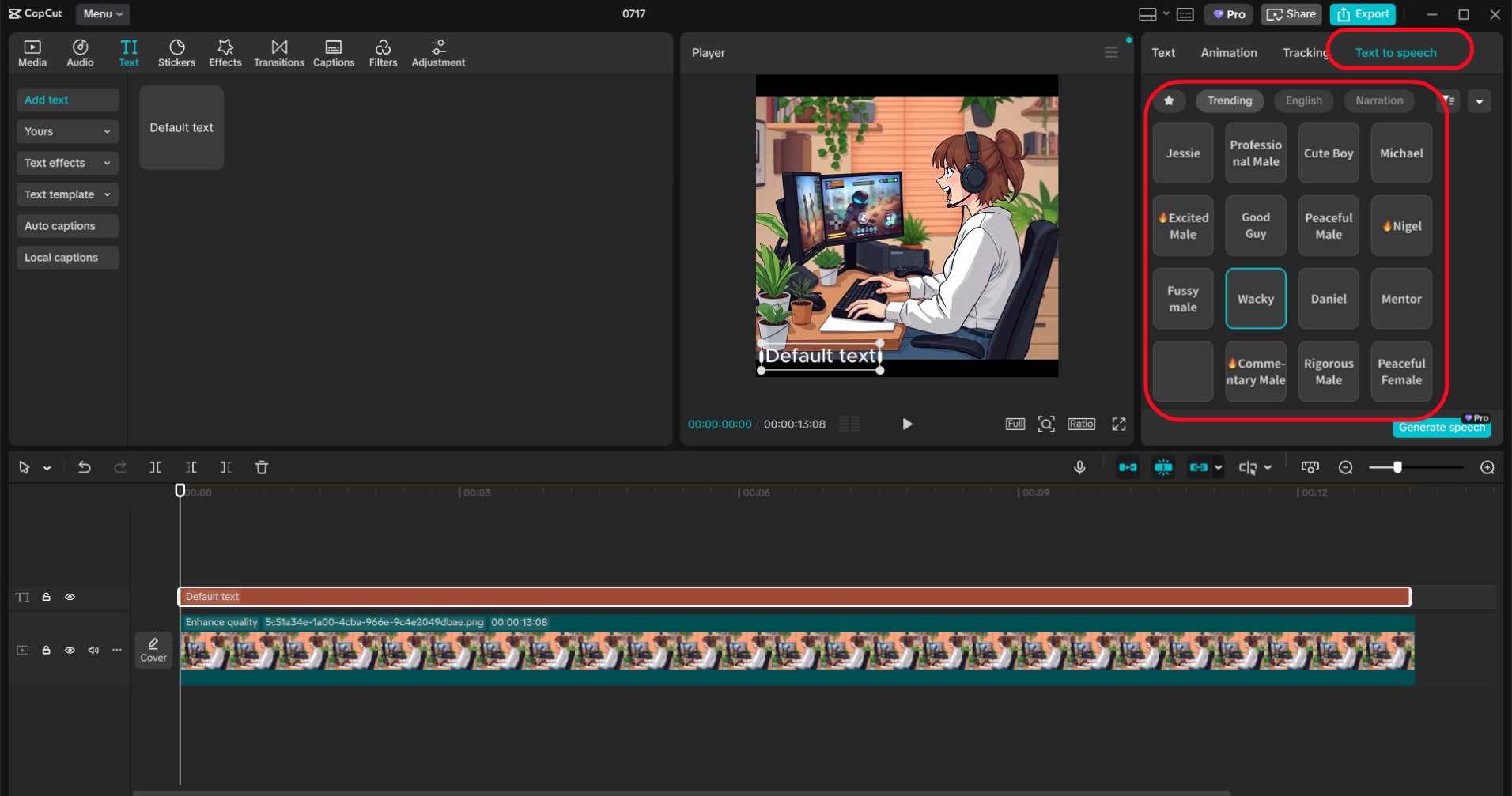Screen dimensions: 1512x796
Task: Click the Generate speech button
Action: pyautogui.click(x=1441, y=428)
